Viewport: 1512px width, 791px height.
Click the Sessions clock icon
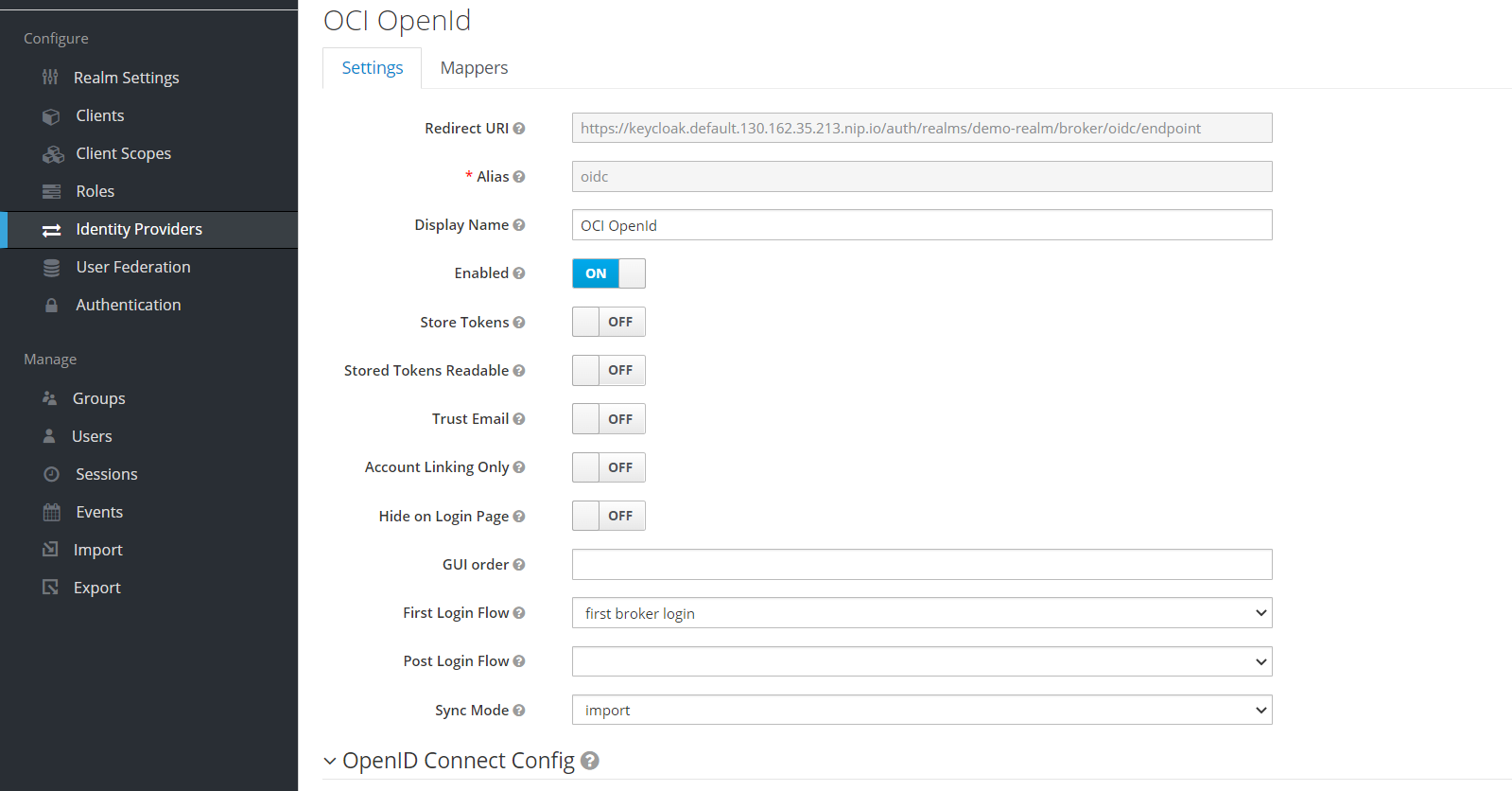coord(51,474)
